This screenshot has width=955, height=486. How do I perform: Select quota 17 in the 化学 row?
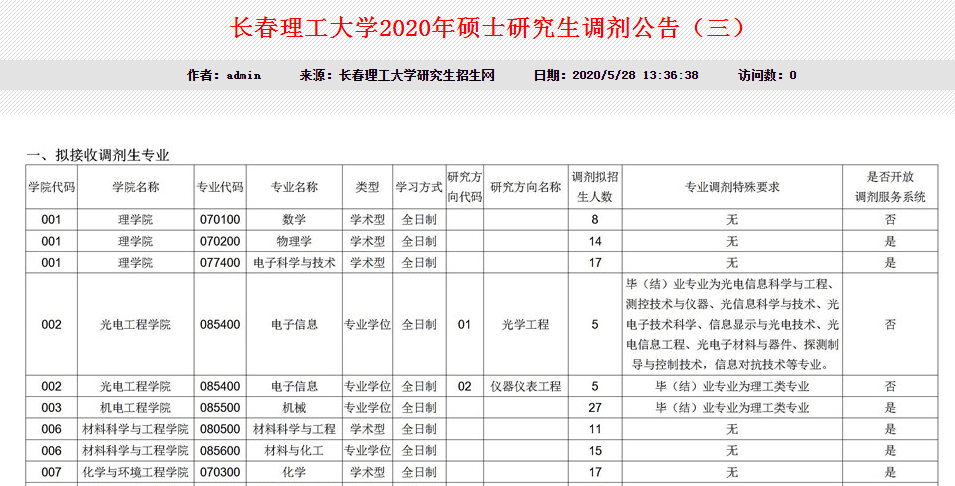click(595, 472)
